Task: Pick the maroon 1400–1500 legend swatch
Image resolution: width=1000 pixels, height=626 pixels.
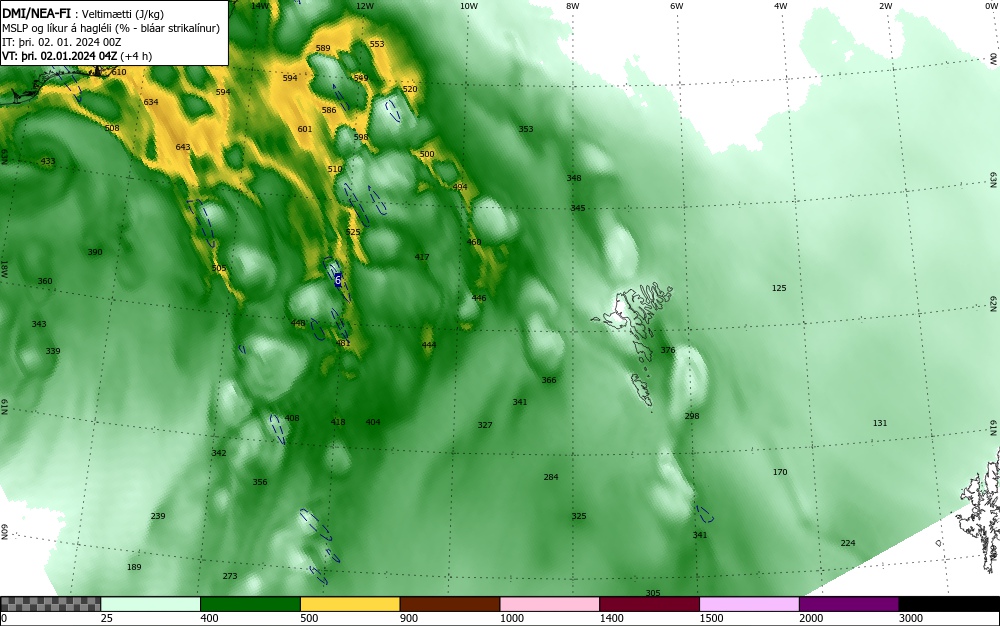Action: point(649,604)
